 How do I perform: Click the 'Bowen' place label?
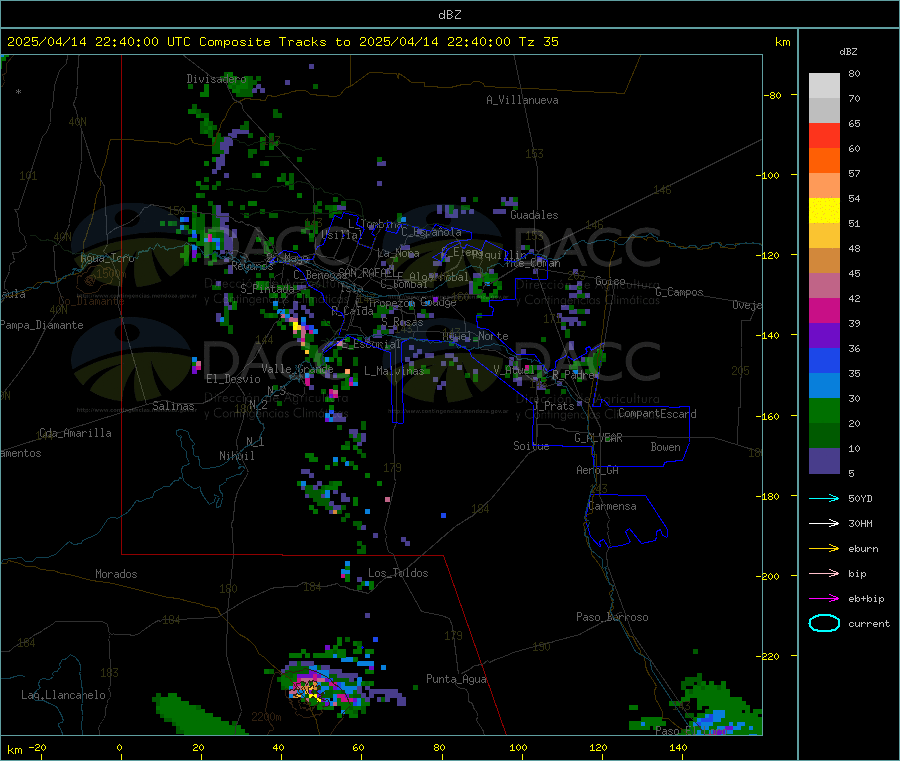(x=665, y=446)
